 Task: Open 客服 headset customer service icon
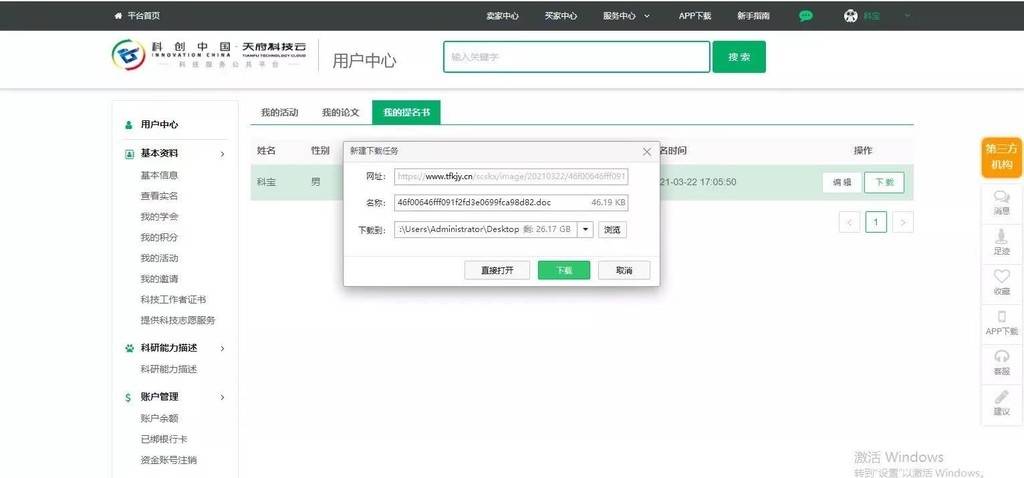[1001, 361]
